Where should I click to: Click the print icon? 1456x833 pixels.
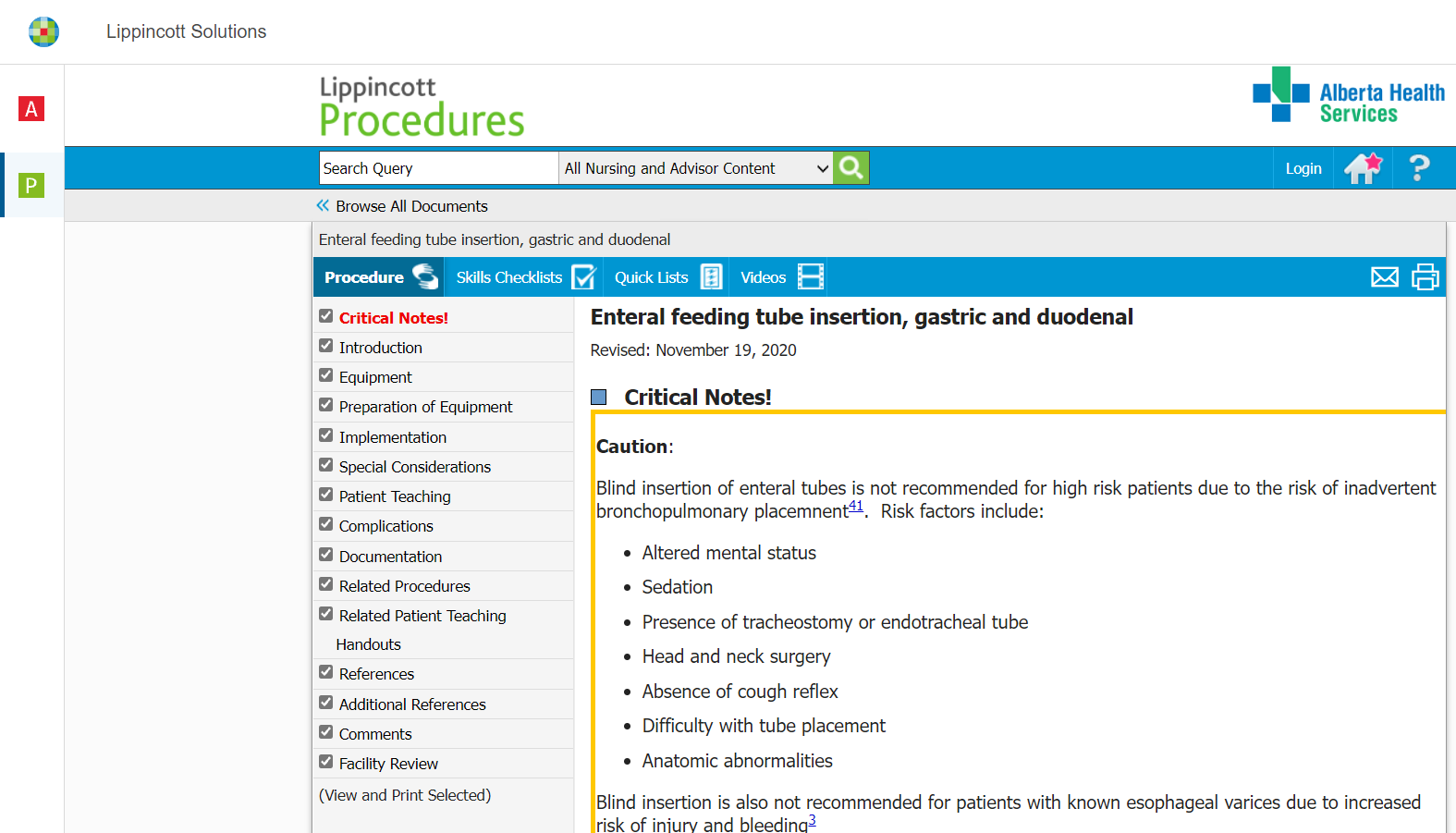click(1425, 277)
